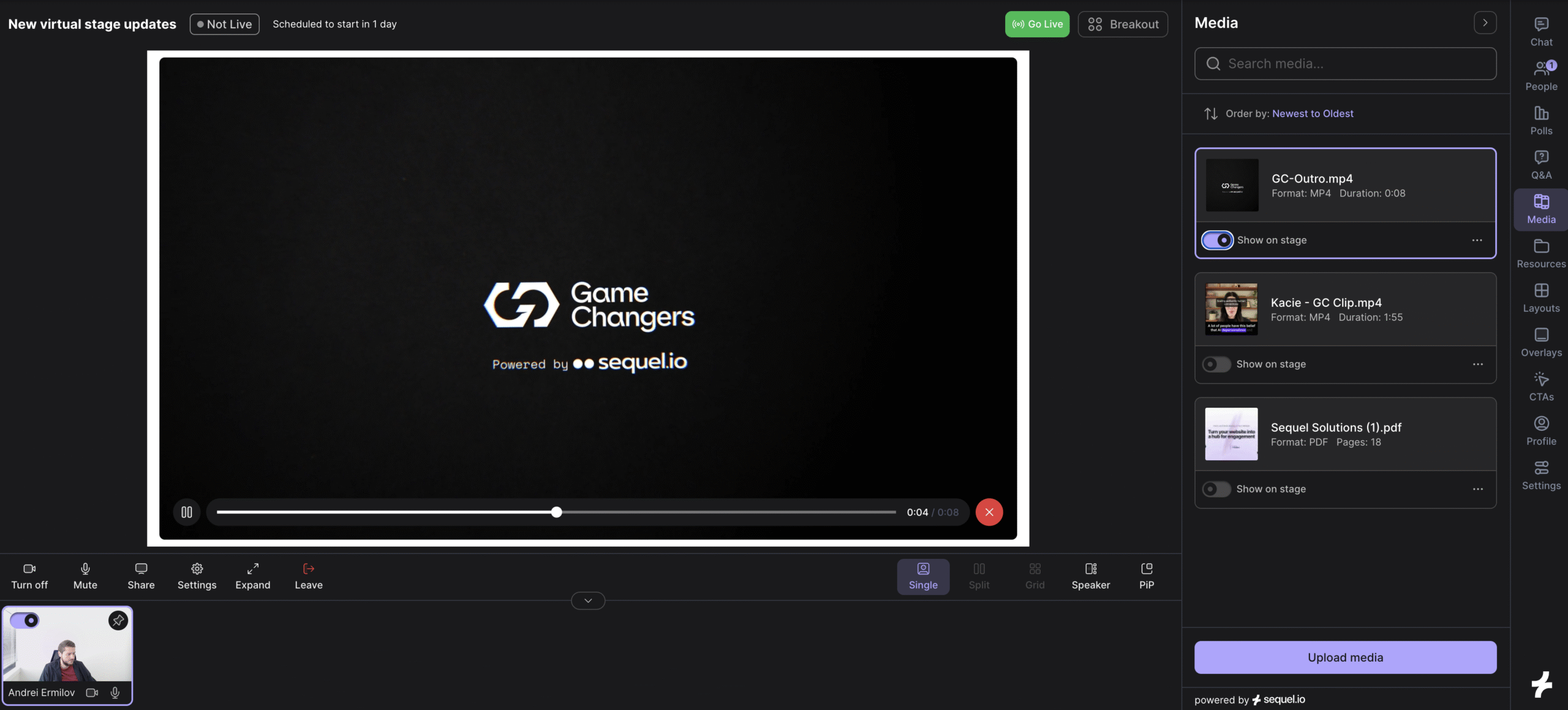Viewport: 1568px width, 710px height.
Task: Enable Show on stage for Sequel Solutions (1).pdf
Action: [1216, 489]
